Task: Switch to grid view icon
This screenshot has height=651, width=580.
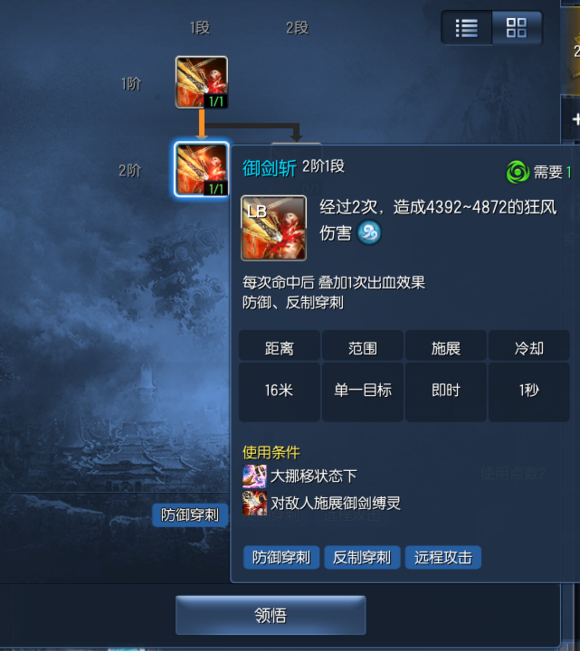Action: coord(516,28)
